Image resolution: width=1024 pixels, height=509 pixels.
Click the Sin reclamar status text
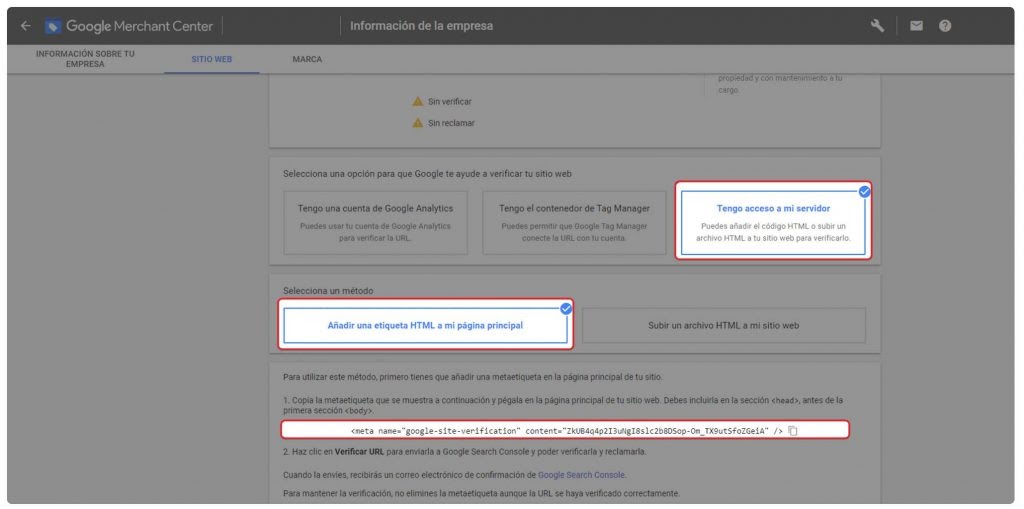tap(451, 123)
